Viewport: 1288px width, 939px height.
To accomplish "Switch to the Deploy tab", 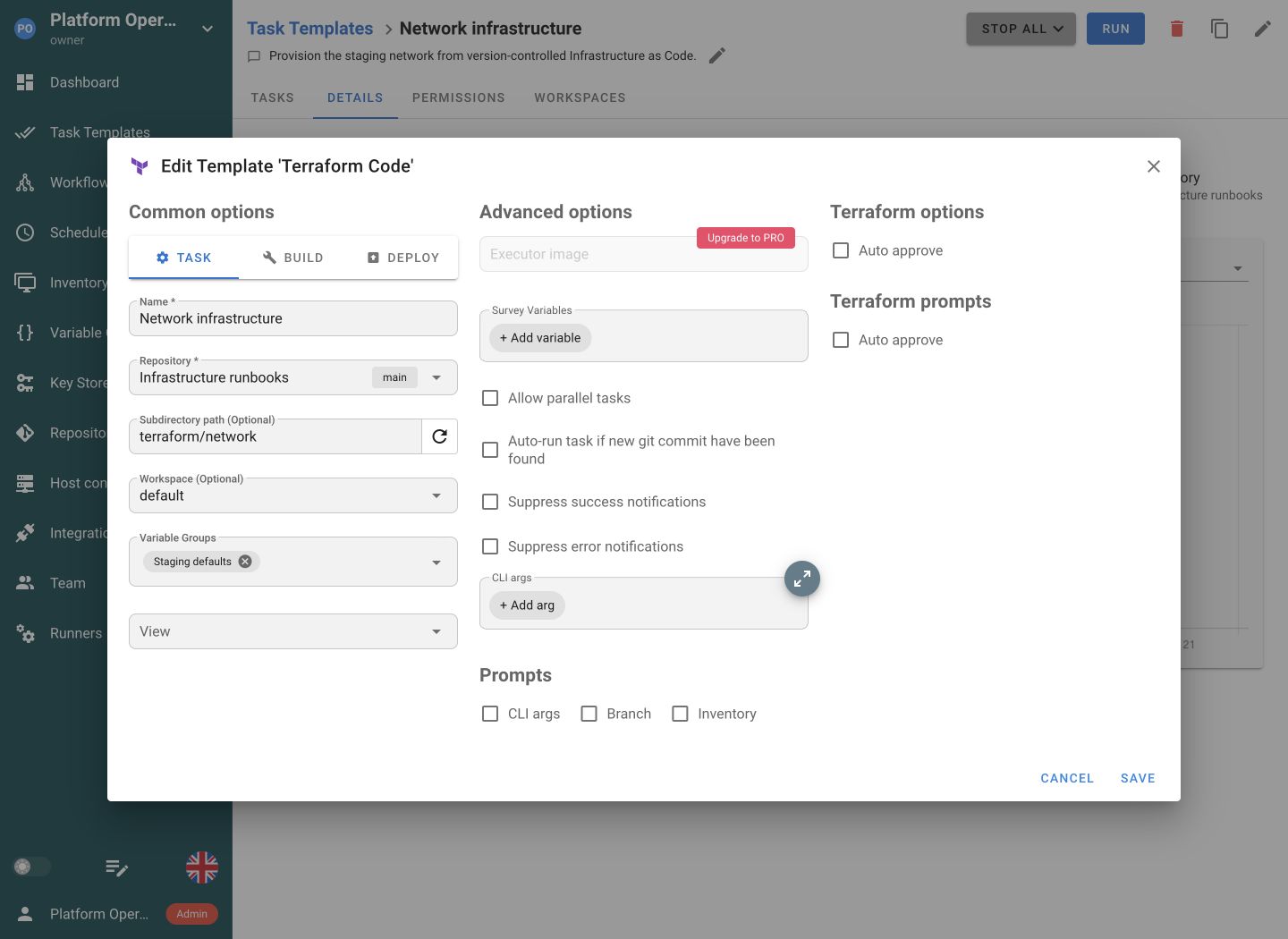I will (x=403, y=258).
